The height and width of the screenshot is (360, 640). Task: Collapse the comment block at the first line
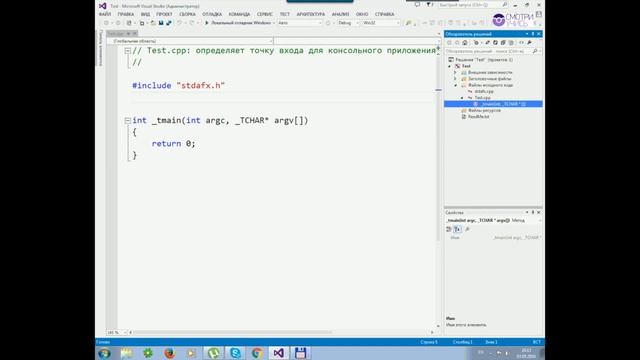tap(128, 51)
